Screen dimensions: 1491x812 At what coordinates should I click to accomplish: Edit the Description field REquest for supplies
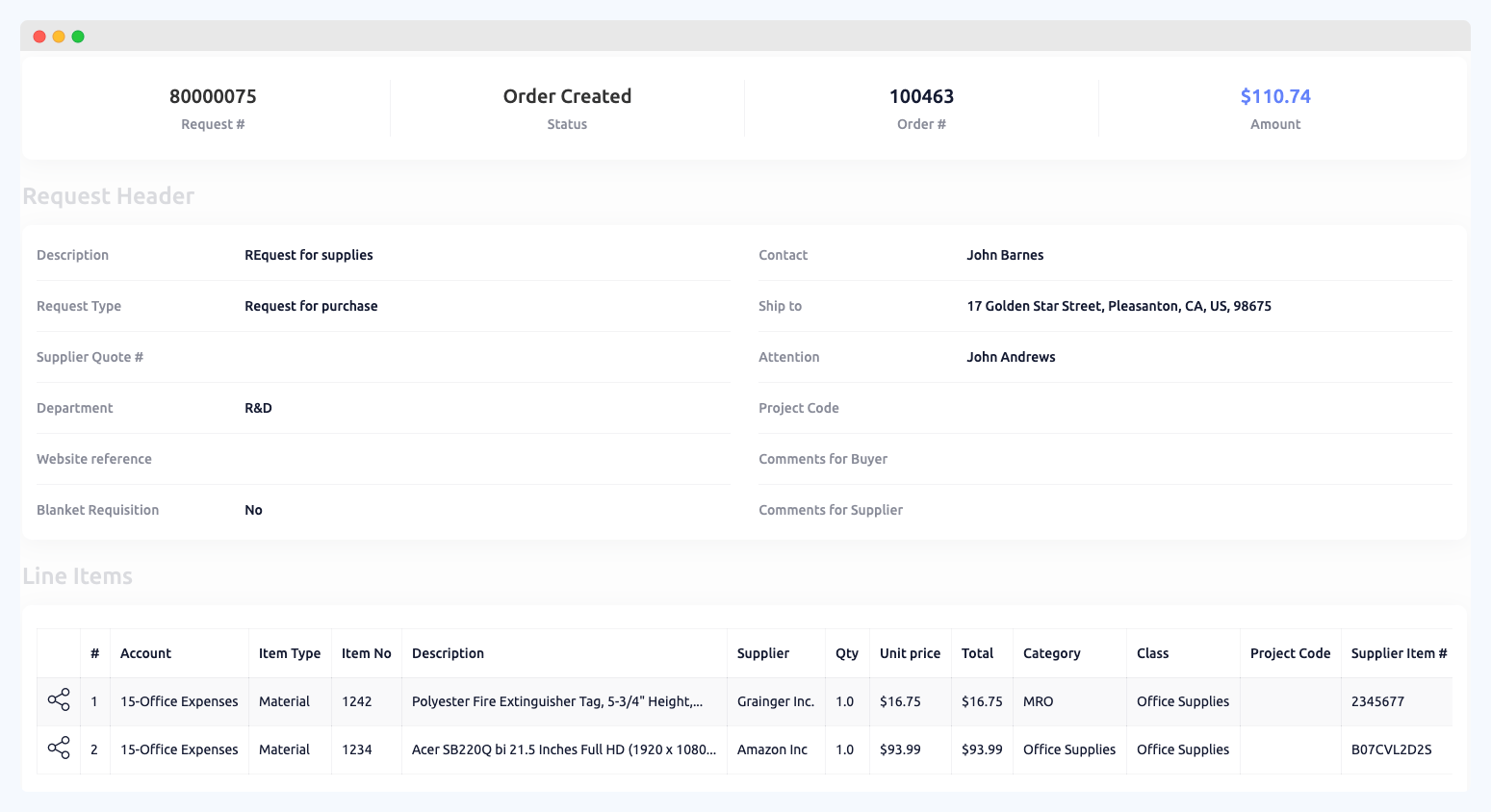coord(308,255)
